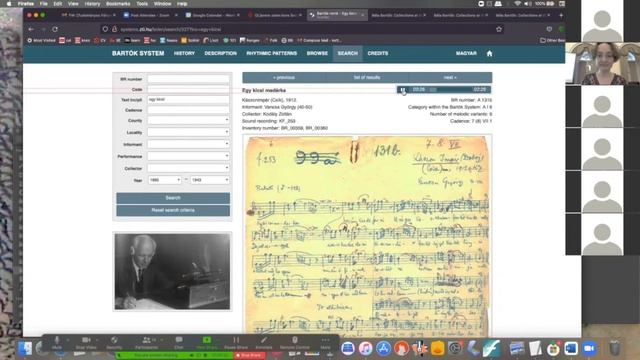Focus the Cadence input field
The height and width of the screenshot is (360, 640).
coord(188,110)
